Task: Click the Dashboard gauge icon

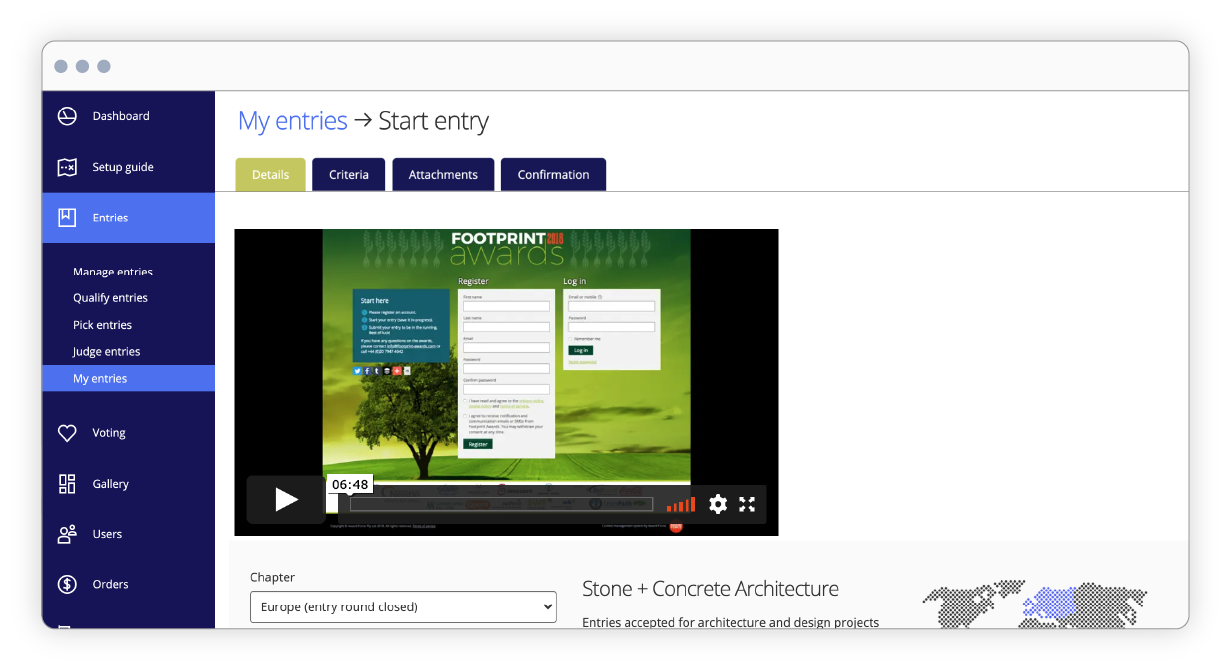Action: pos(67,116)
